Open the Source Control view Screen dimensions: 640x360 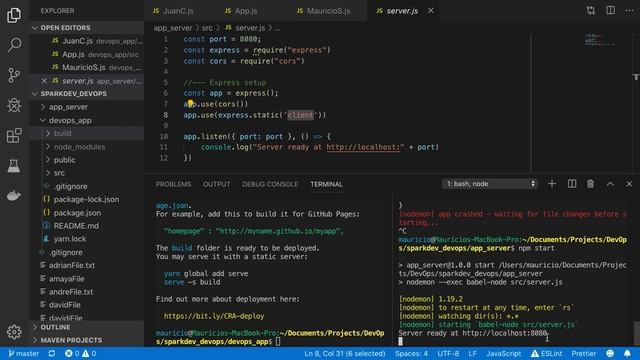(14, 75)
